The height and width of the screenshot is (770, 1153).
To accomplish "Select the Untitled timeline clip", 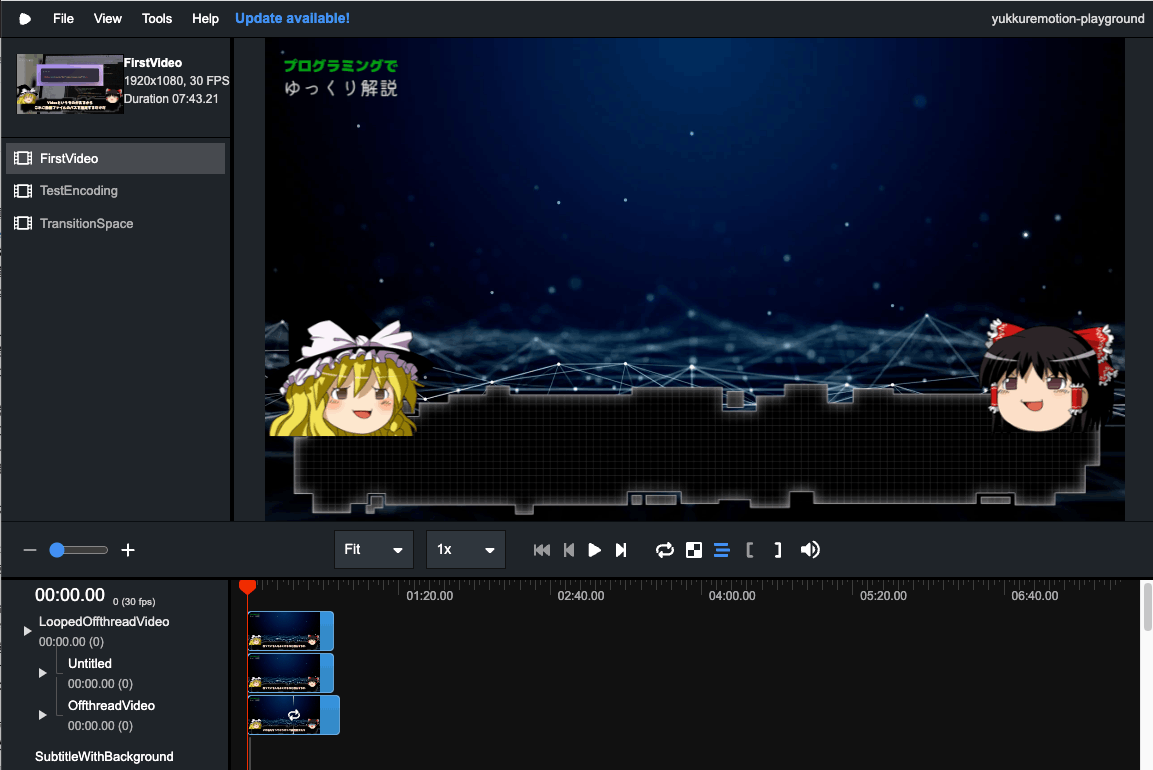I will pos(290,673).
